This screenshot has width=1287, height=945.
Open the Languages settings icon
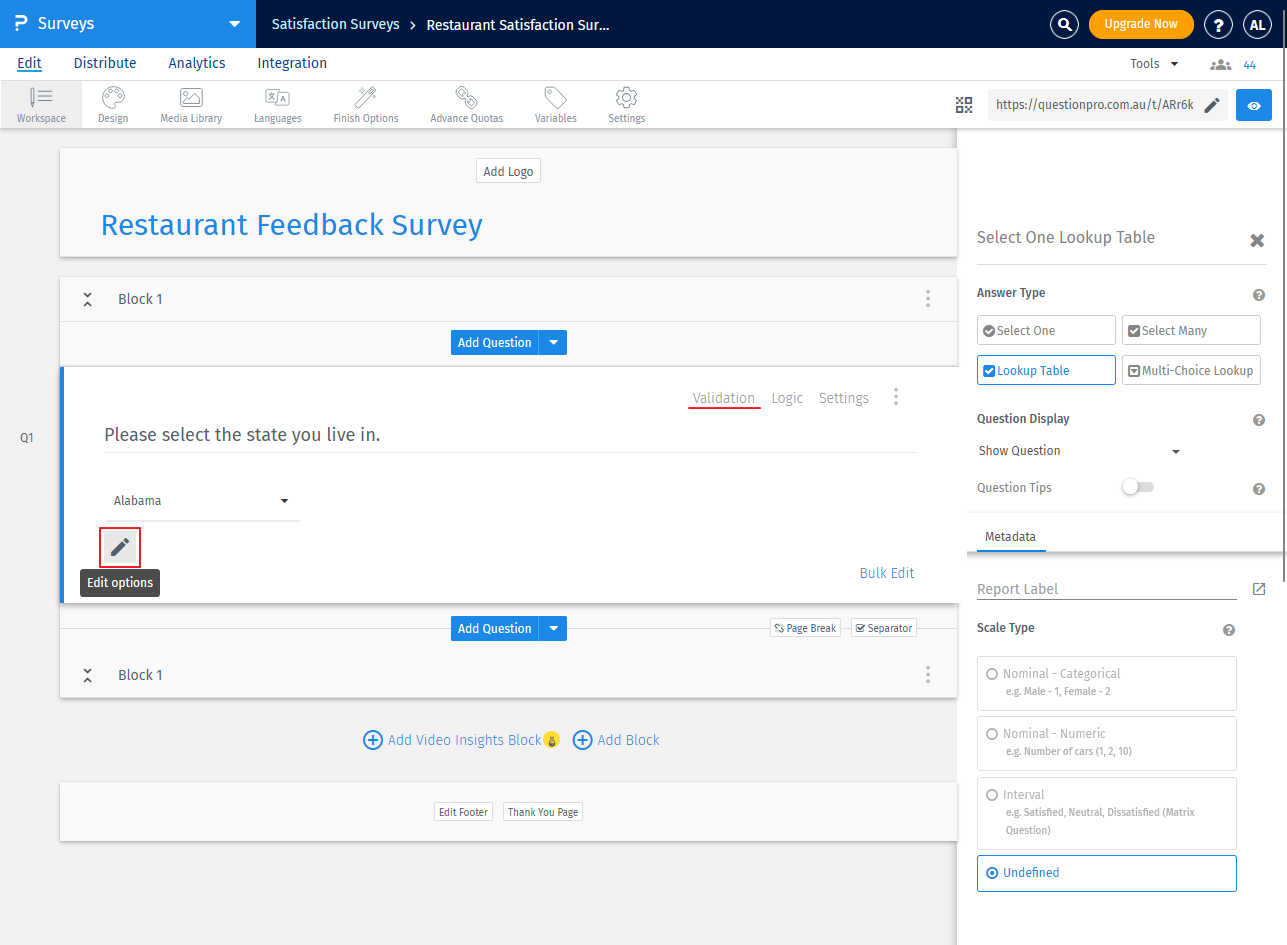(x=277, y=104)
